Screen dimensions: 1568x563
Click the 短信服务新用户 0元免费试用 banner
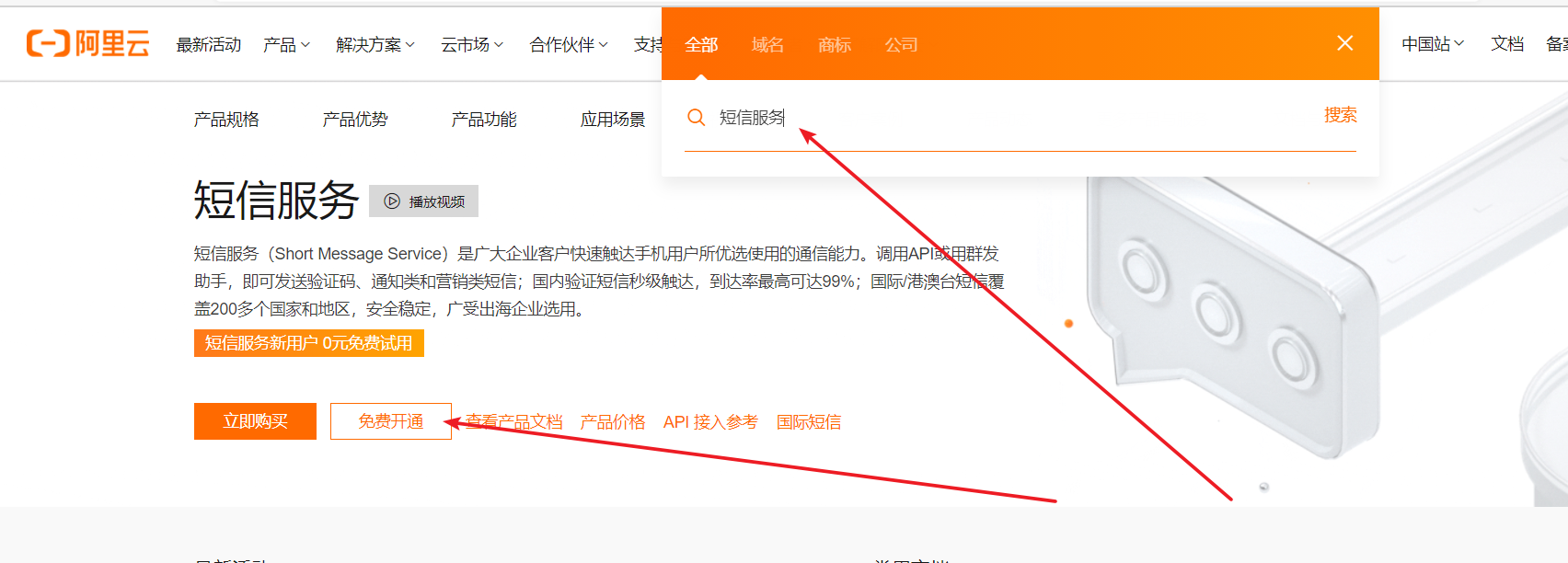(309, 343)
